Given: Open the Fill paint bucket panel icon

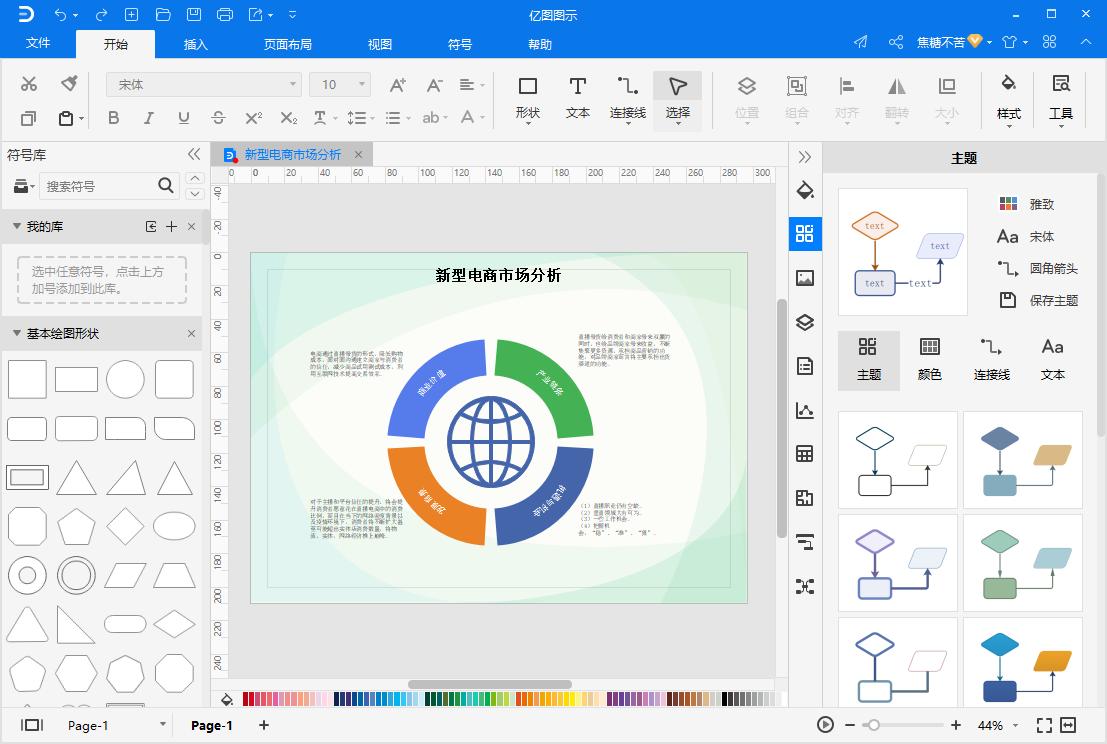Looking at the screenshot, I should [805, 191].
